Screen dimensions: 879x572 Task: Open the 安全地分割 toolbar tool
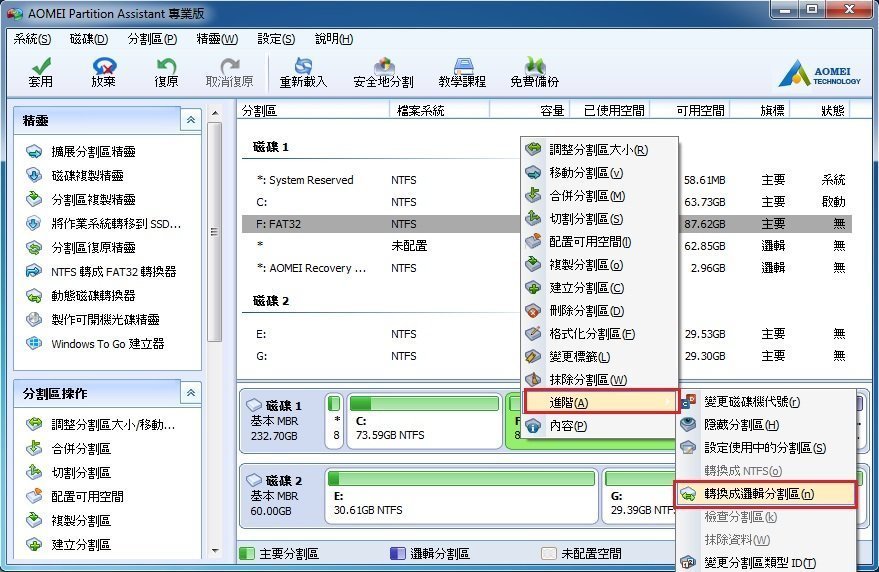point(383,73)
